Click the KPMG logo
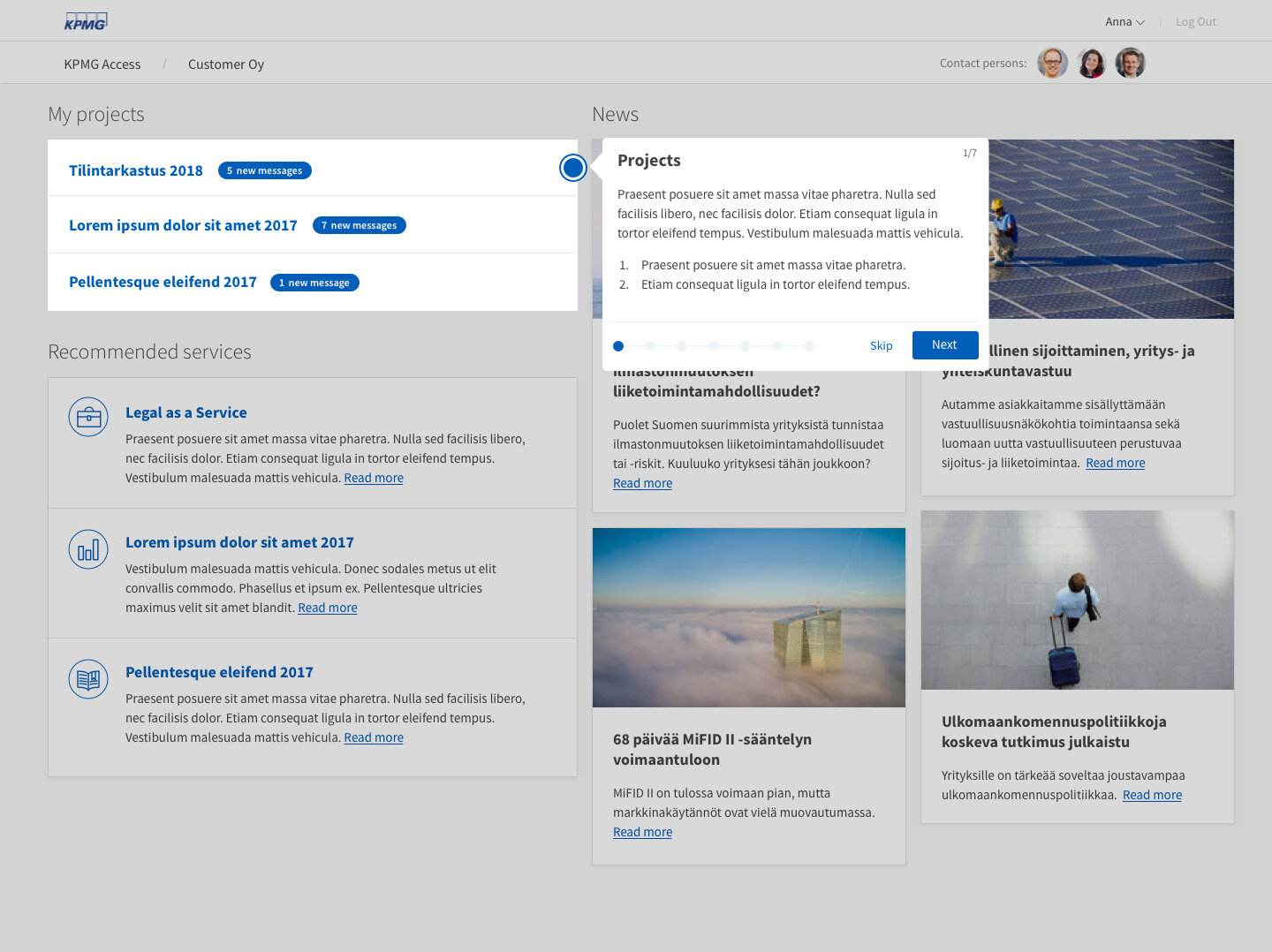Screen dimensions: 1272x952 click(86, 21)
